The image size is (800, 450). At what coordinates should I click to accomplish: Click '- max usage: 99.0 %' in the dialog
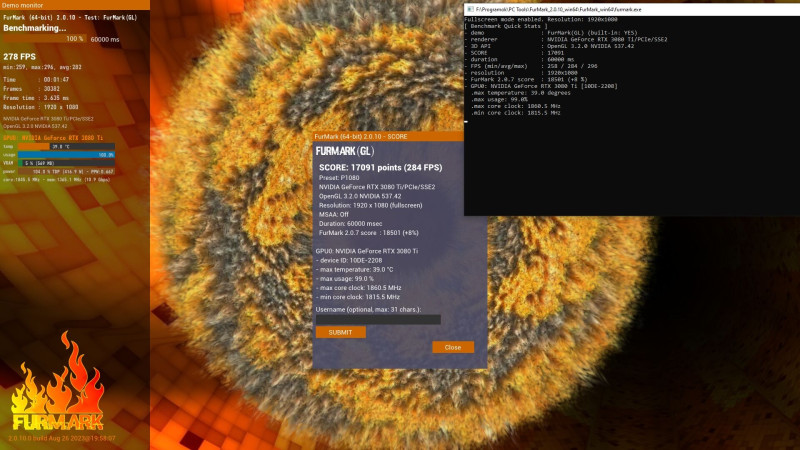(345, 279)
